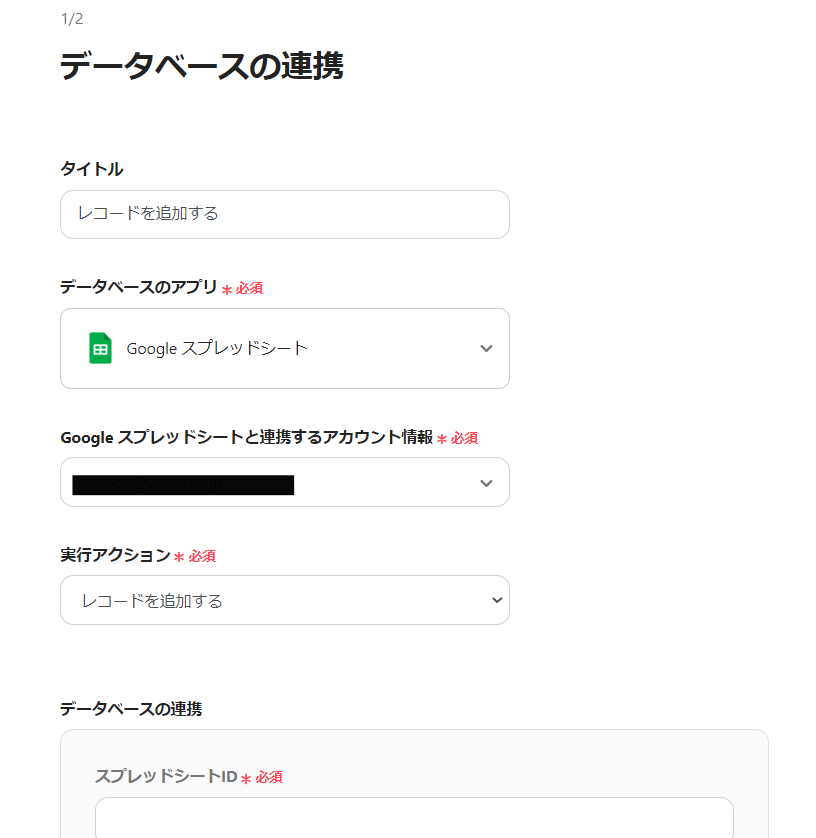Click the lower データベースの連携 section heading
Image resolution: width=816 pixels, height=838 pixels.
[131, 709]
